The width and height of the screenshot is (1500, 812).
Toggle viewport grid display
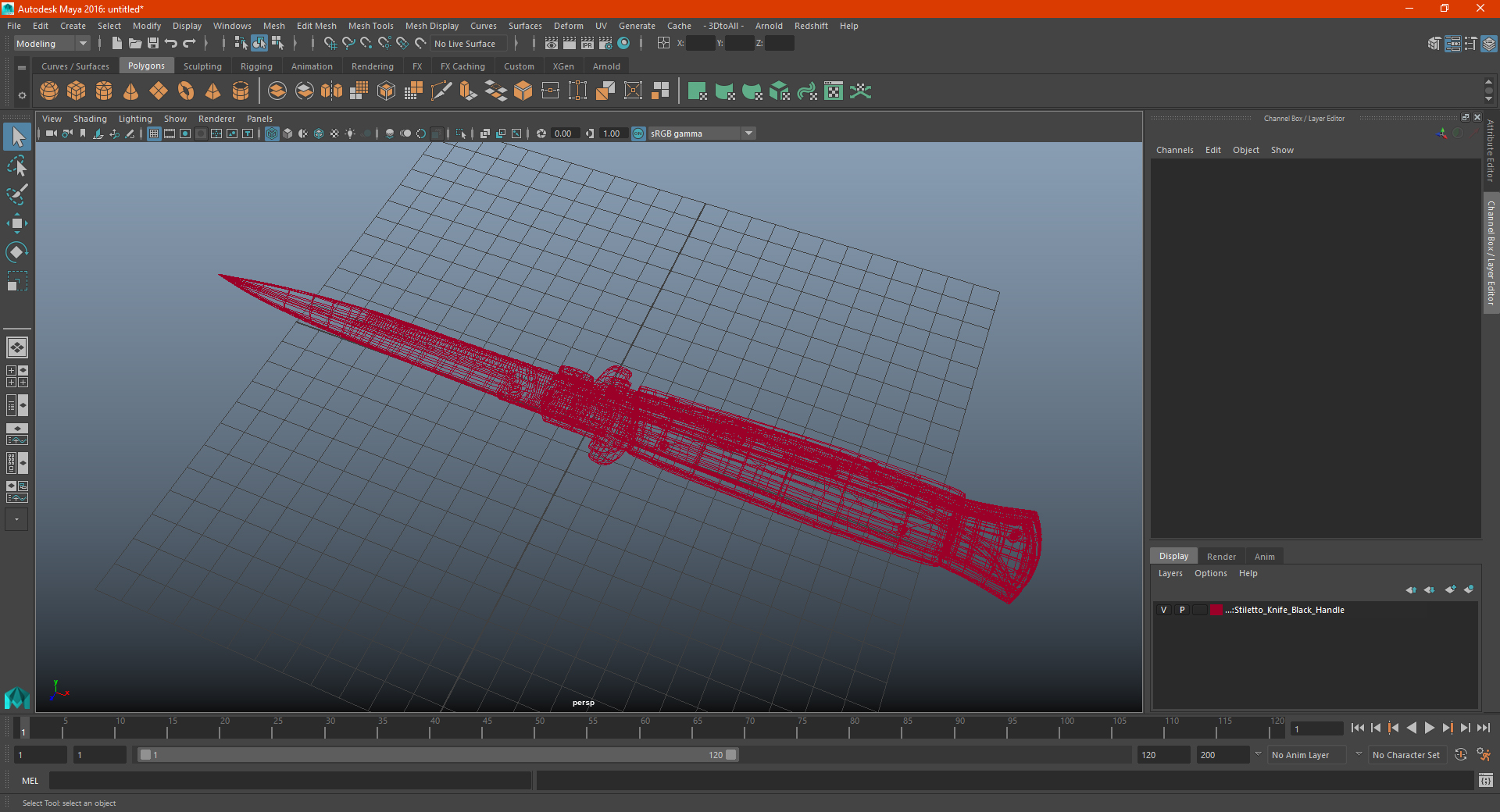pyautogui.click(x=154, y=134)
